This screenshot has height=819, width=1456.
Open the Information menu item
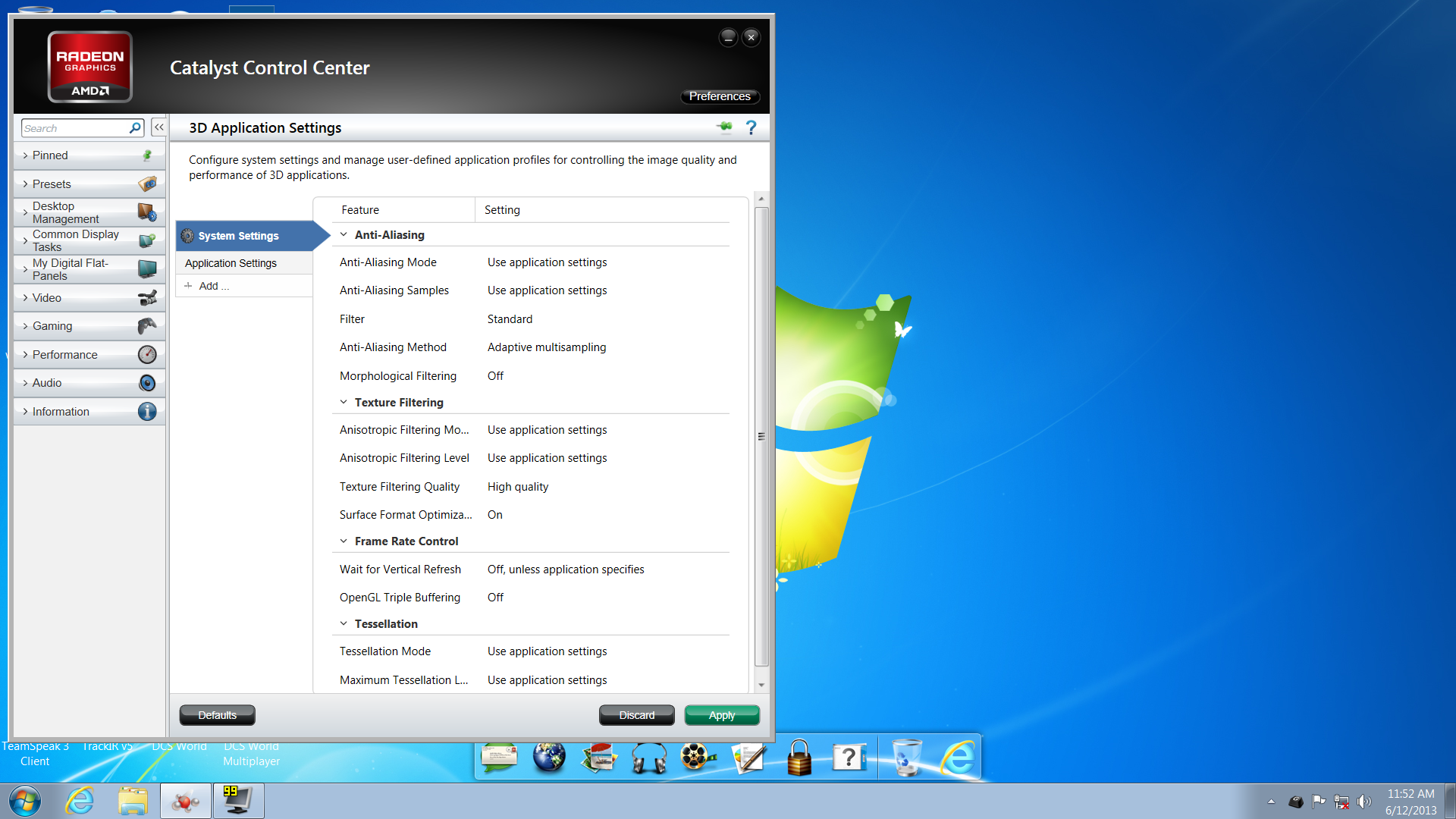pos(89,412)
